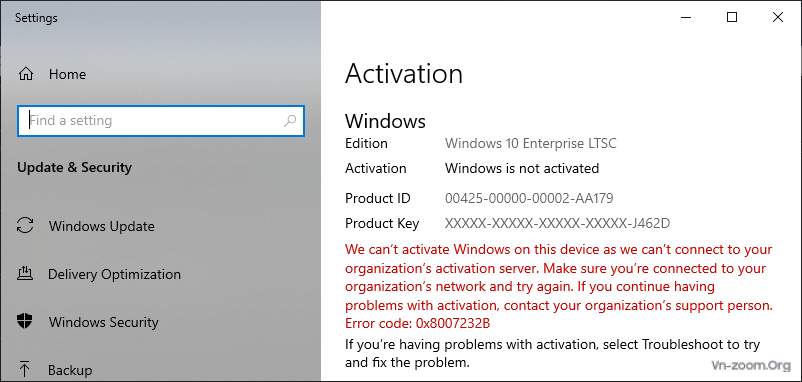The width and height of the screenshot is (802, 382).
Task: Click the Windows 10 Enterprise LTSC edition text
Action: click(x=530, y=143)
